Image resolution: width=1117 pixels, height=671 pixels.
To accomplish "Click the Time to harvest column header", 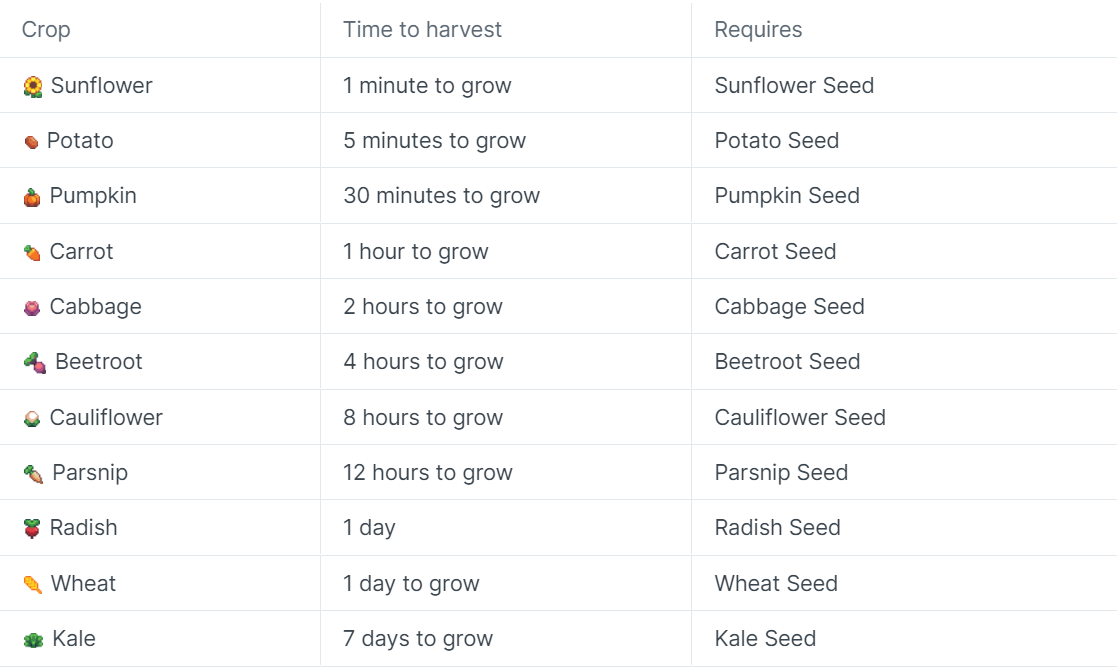I will [422, 29].
